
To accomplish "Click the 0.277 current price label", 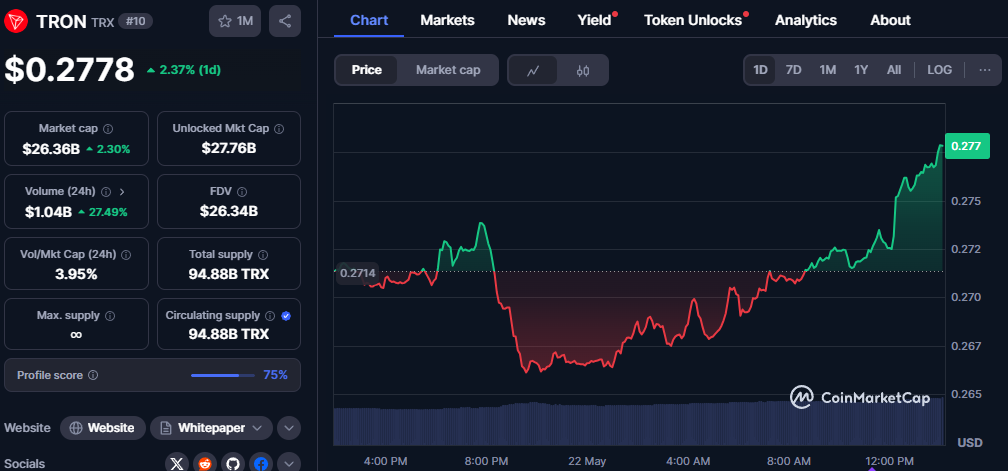I will [967, 146].
